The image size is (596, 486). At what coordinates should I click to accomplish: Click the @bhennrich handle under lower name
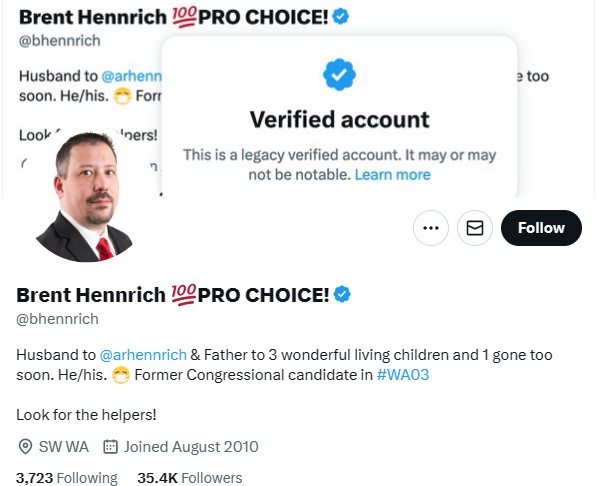tap(57, 319)
